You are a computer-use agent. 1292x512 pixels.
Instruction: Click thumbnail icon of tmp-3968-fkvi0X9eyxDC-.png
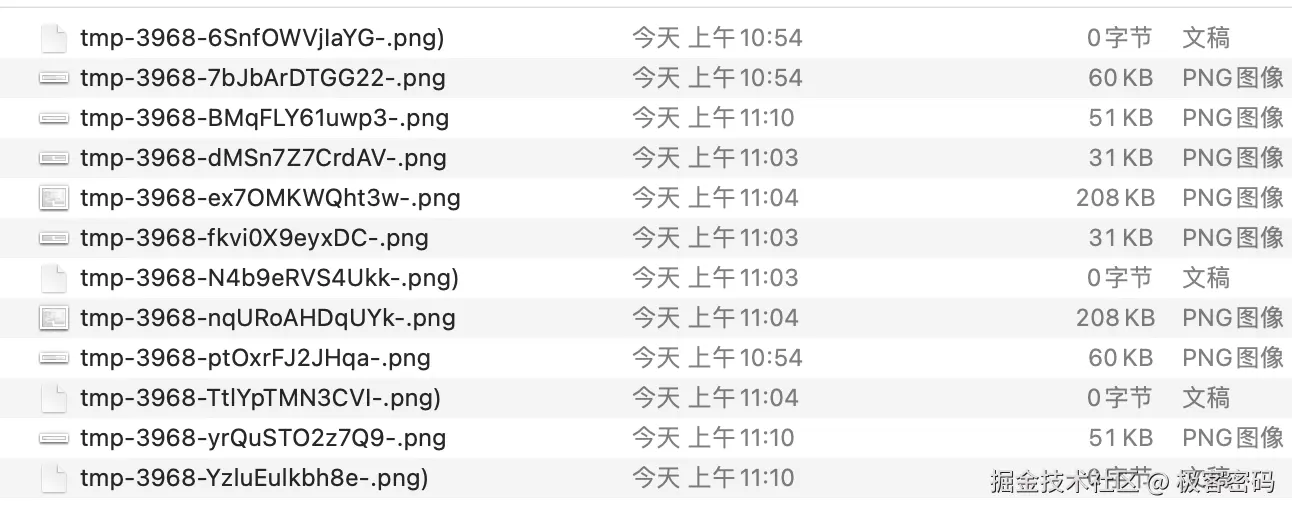(53, 238)
